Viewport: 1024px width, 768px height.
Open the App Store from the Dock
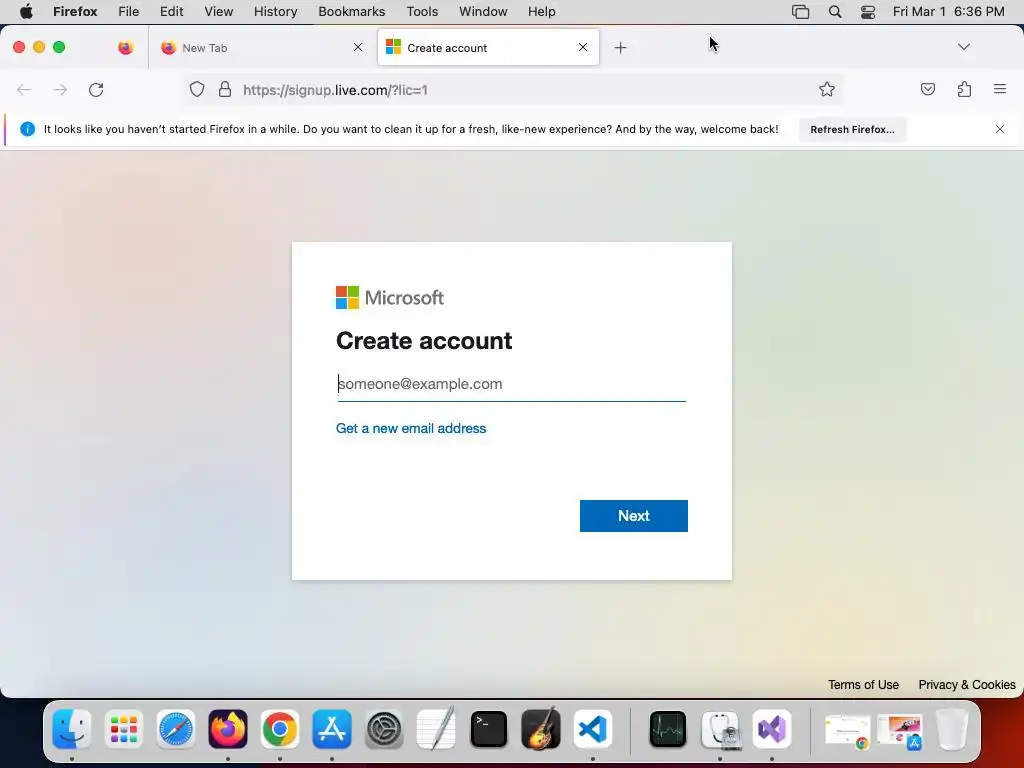[x=332, y=729]
